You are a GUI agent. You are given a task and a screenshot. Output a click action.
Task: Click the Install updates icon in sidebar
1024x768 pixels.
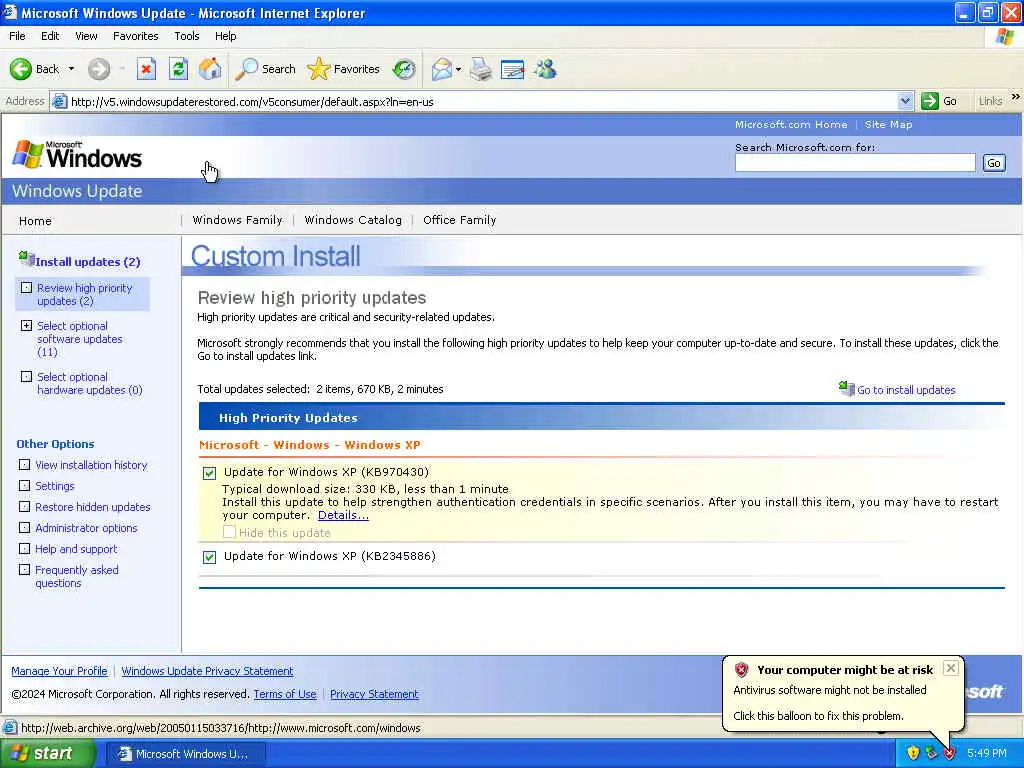click(26, 259)
